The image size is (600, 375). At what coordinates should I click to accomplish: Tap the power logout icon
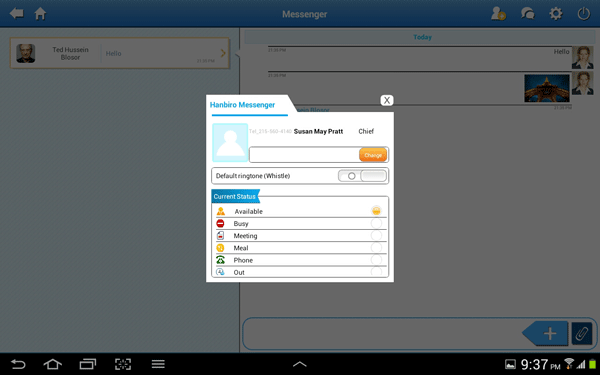pos(584,14)
